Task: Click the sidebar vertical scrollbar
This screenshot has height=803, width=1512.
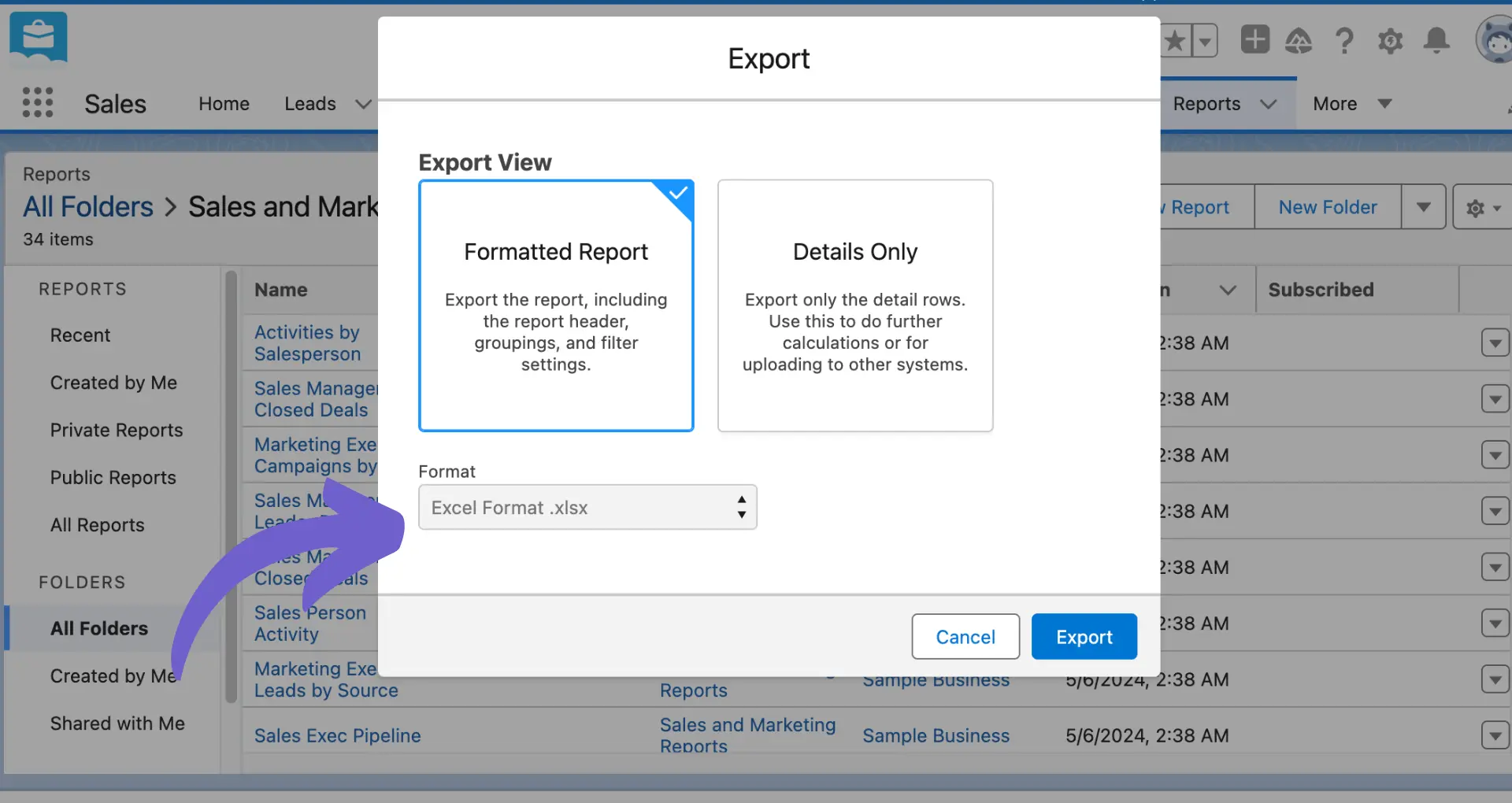Action: pyautogui.click(x=231, y=487)
